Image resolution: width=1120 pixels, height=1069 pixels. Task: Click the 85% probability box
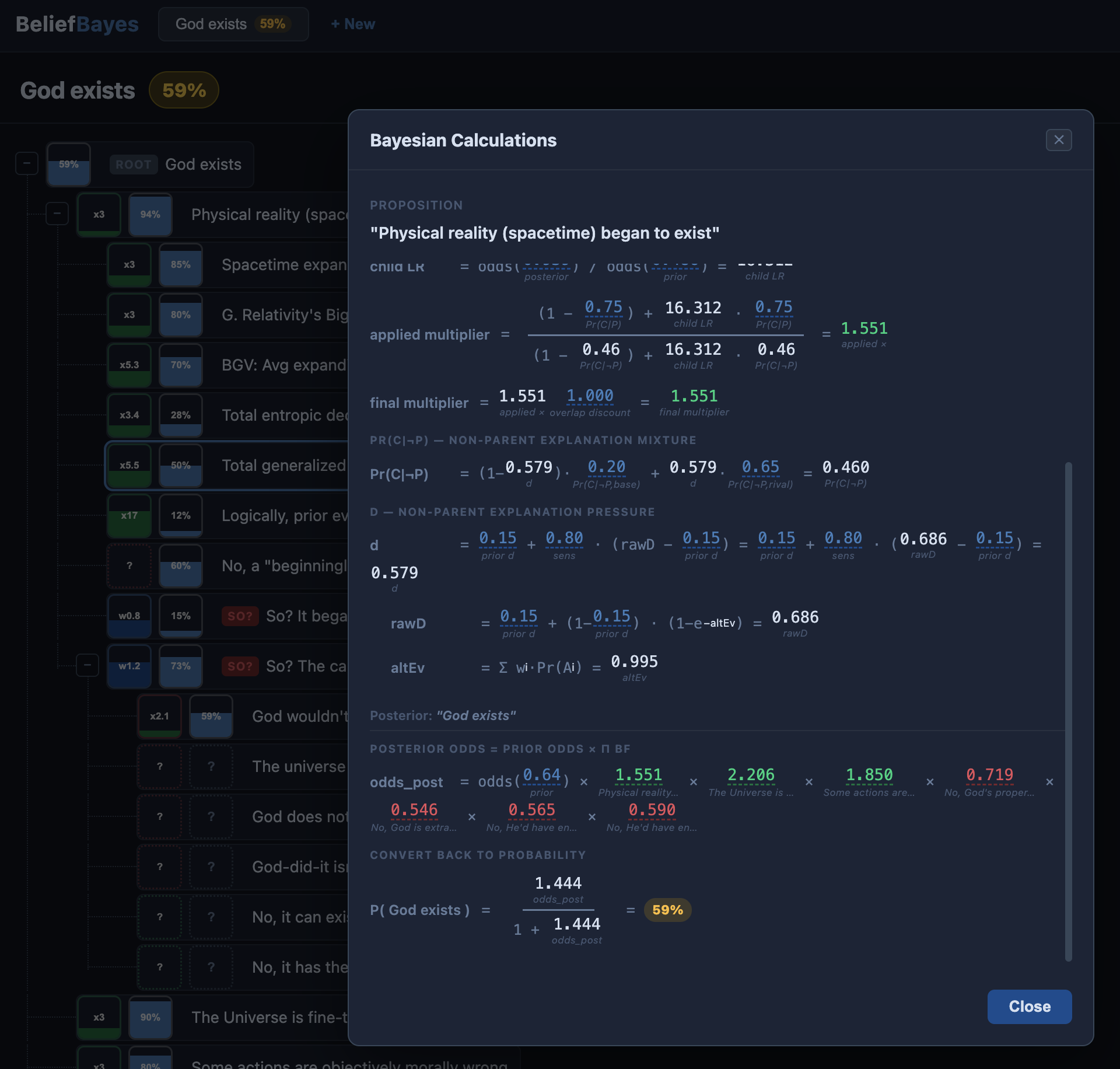(x=181, y=265)
